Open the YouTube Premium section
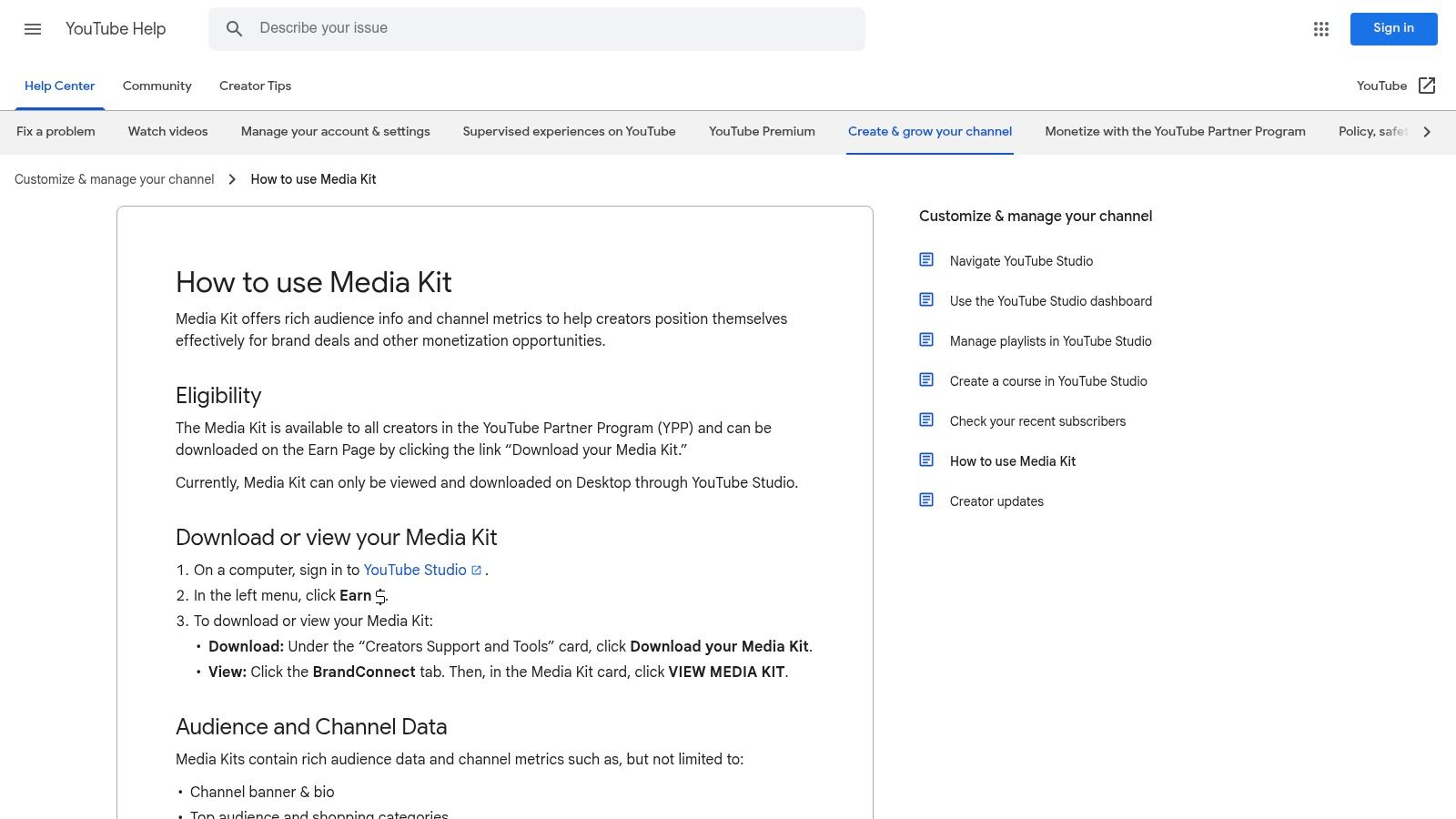Screen dimensions: 1456x819 (761, 131)
